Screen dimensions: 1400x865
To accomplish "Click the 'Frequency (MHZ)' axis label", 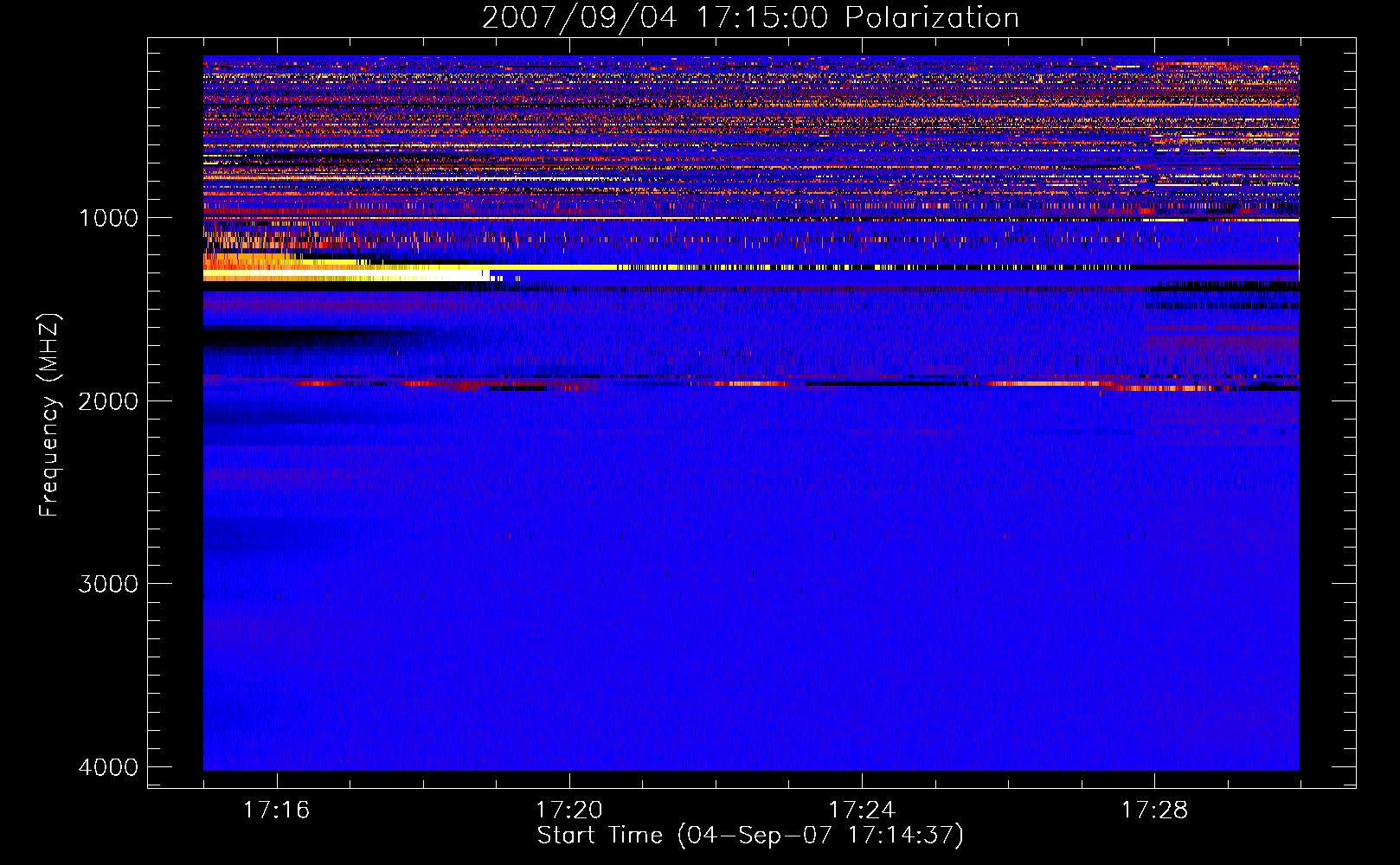I will 49,415.
